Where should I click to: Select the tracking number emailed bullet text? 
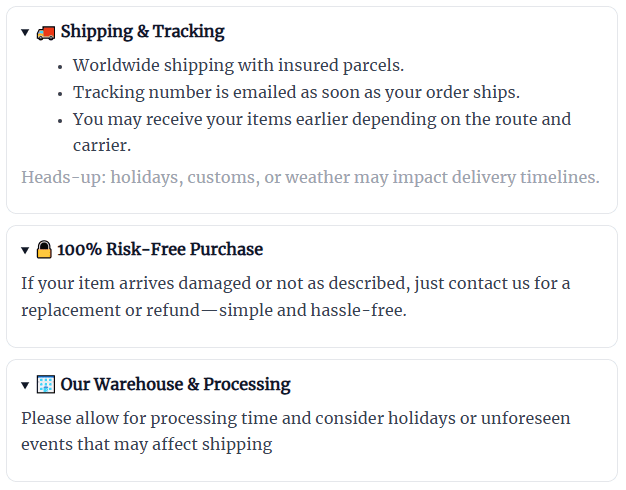click(297, 93)
